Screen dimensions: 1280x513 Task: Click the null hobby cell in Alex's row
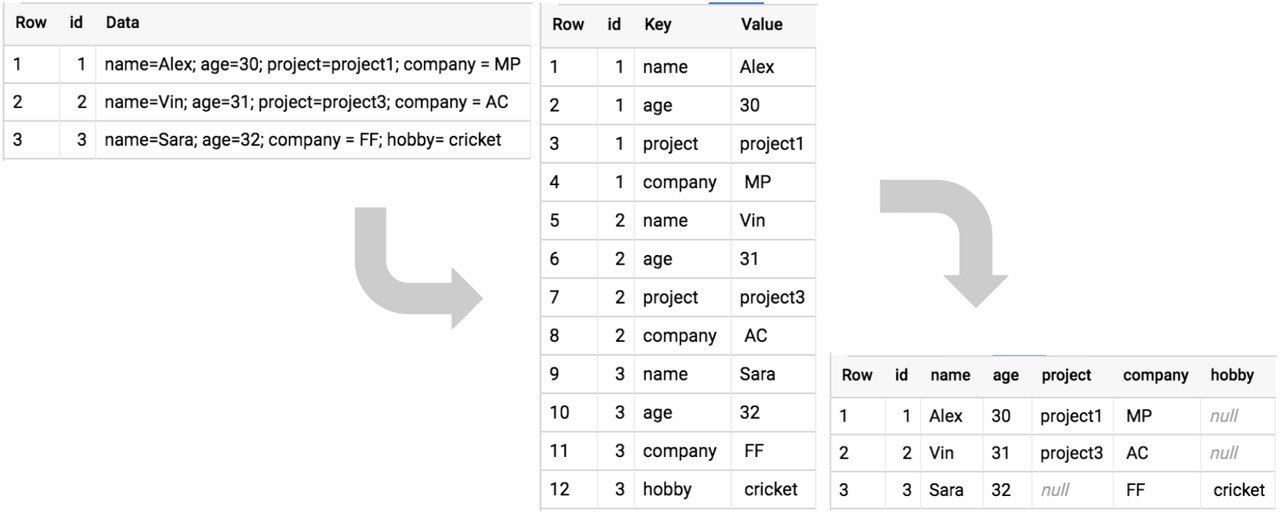click(1240, 415)
